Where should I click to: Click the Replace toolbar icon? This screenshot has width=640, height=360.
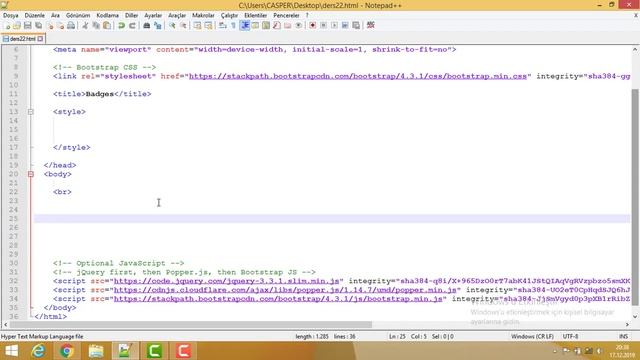(157, 25)
